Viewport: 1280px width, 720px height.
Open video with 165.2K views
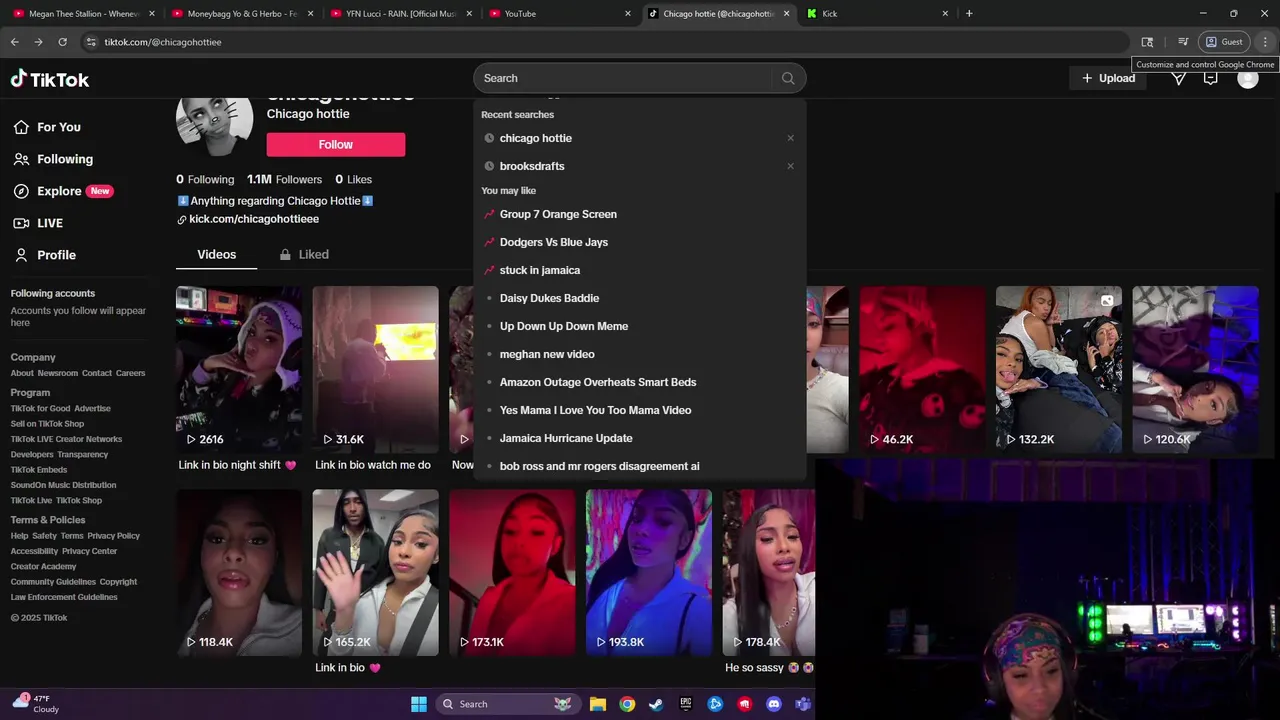[x=375, y=573]
